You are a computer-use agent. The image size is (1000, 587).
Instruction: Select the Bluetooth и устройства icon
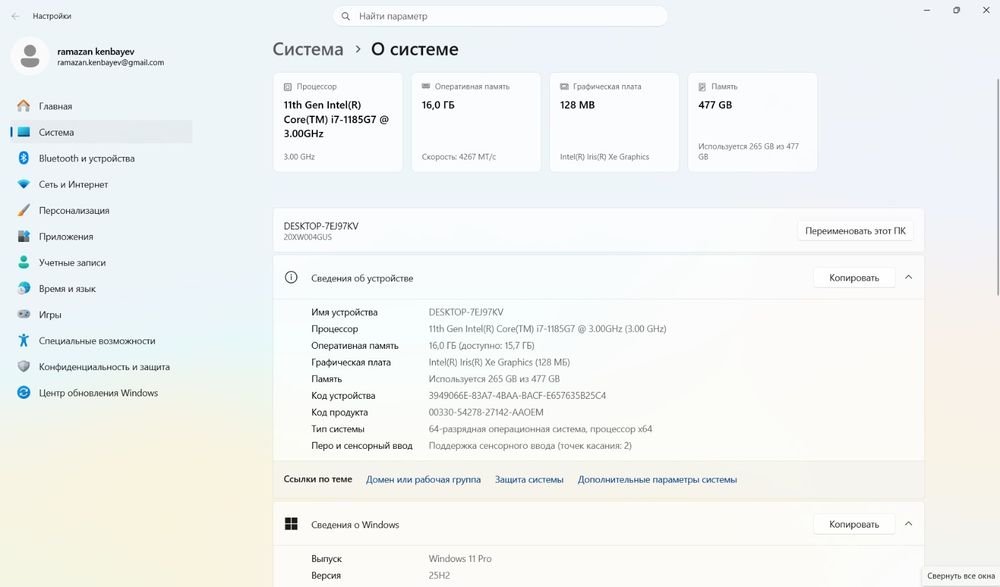24,158
